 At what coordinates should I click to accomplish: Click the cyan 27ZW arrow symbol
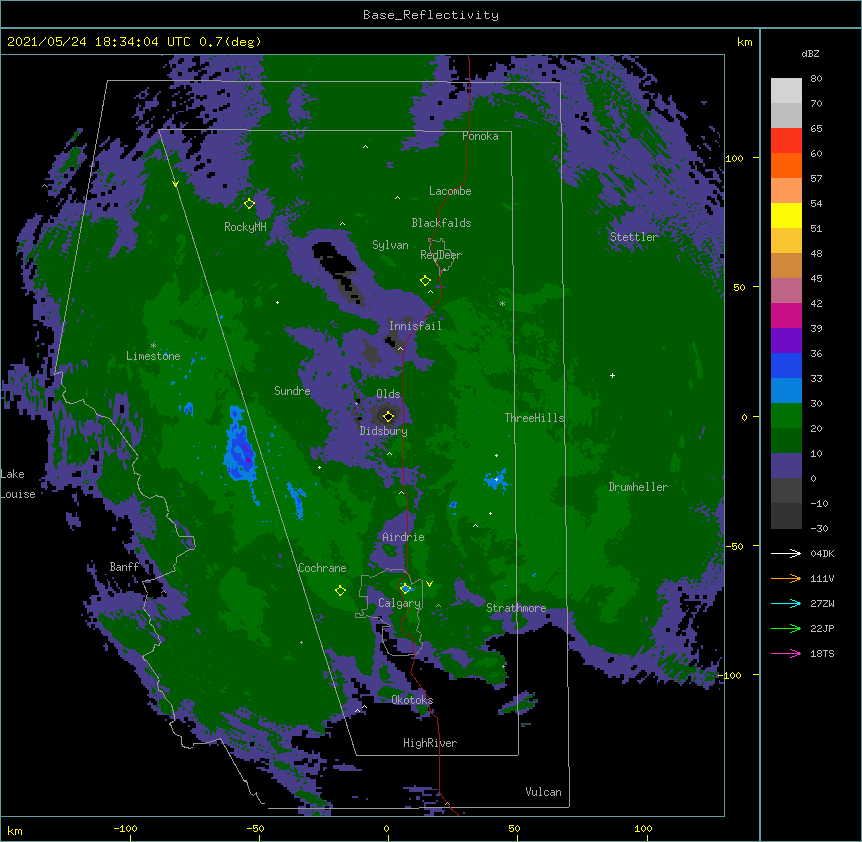786,603
